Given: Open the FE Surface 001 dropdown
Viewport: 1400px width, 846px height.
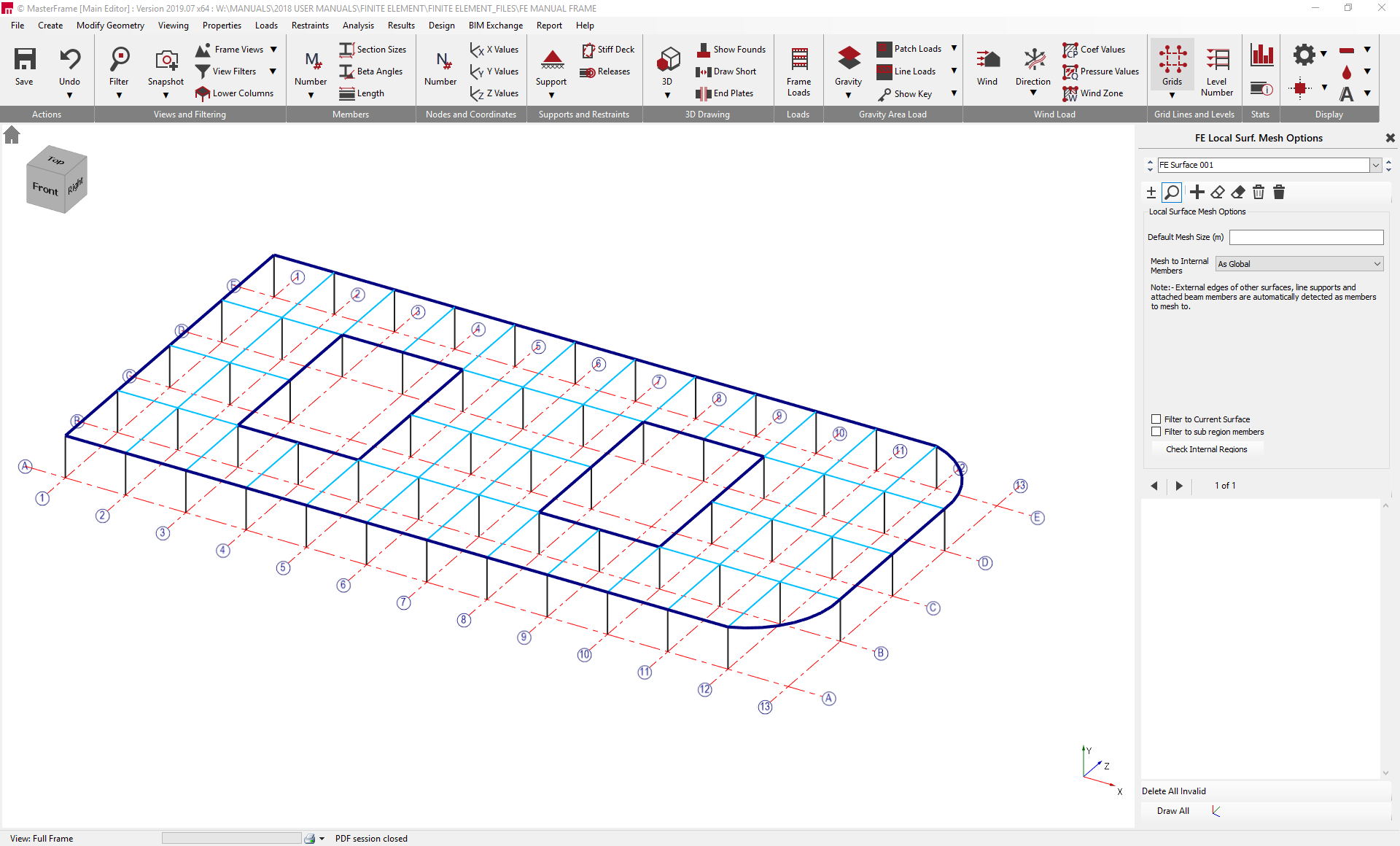Looking at the screenshot, I should 1375,165.
